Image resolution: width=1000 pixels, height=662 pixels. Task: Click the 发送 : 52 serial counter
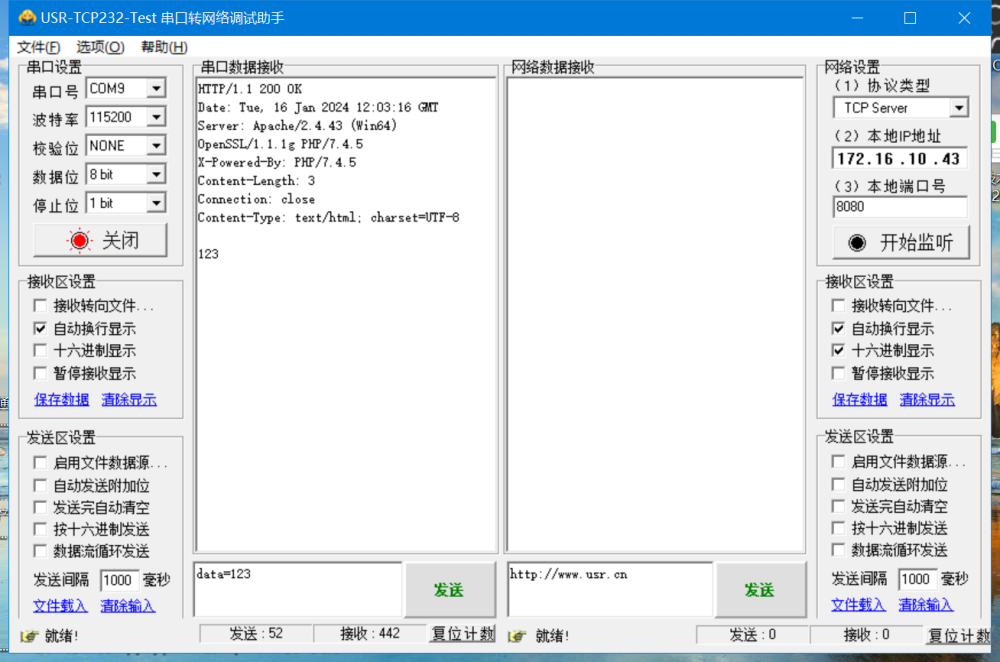[256, 633]
